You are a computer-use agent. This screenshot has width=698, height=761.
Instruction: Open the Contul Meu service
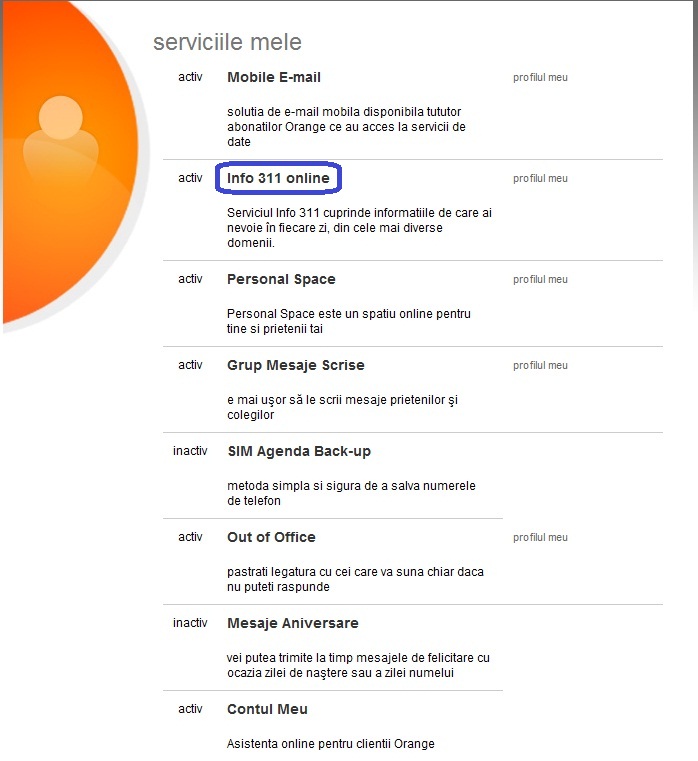[267, 709]
